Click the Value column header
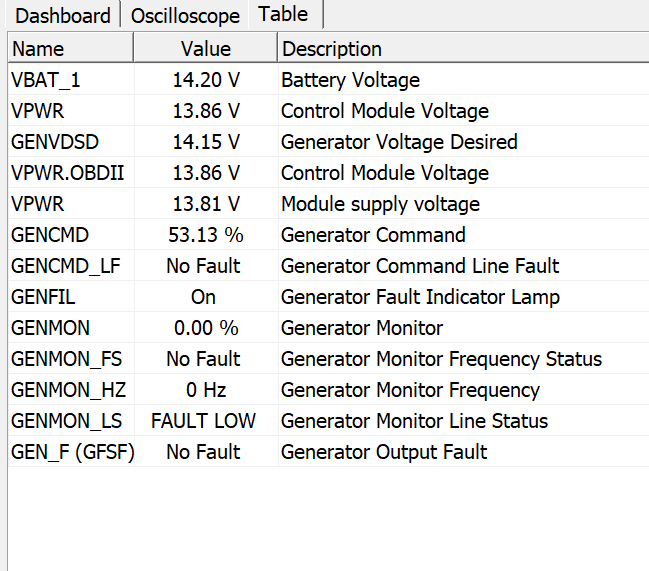 (x=205, y=49)
